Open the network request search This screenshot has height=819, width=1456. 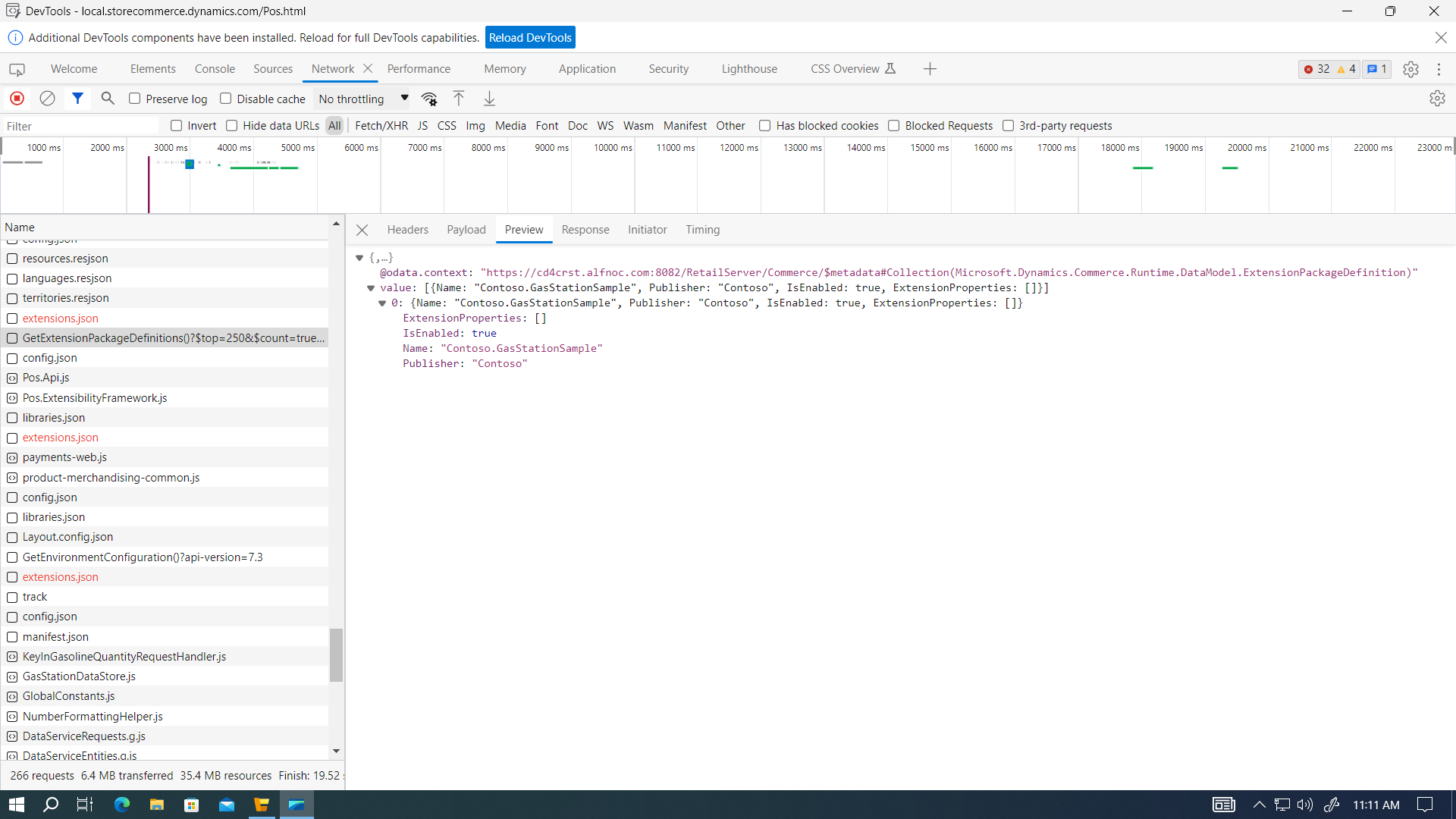tap(107, 99)
